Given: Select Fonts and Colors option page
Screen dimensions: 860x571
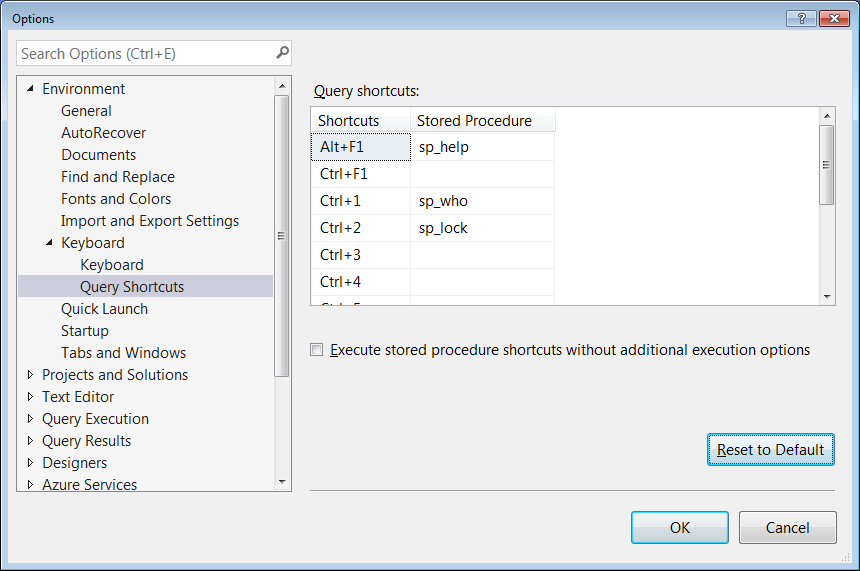Looking at the screenshot, I should 116,199.
